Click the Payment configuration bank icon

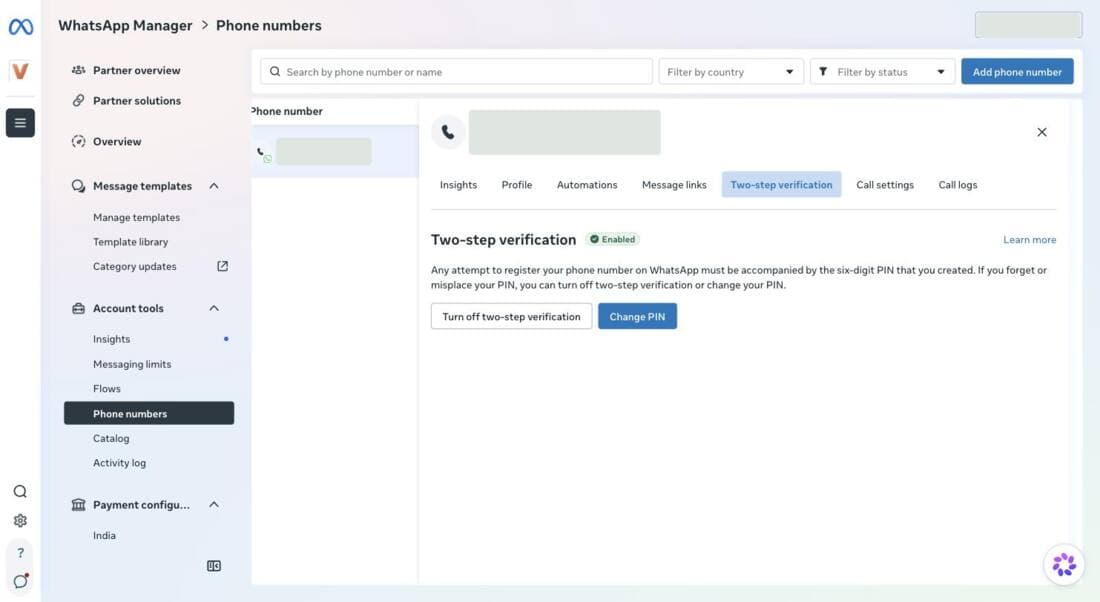click(x=79, y=504)
